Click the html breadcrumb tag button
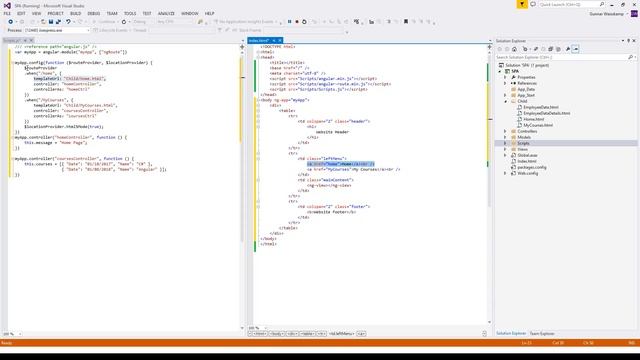 point(260,334)
